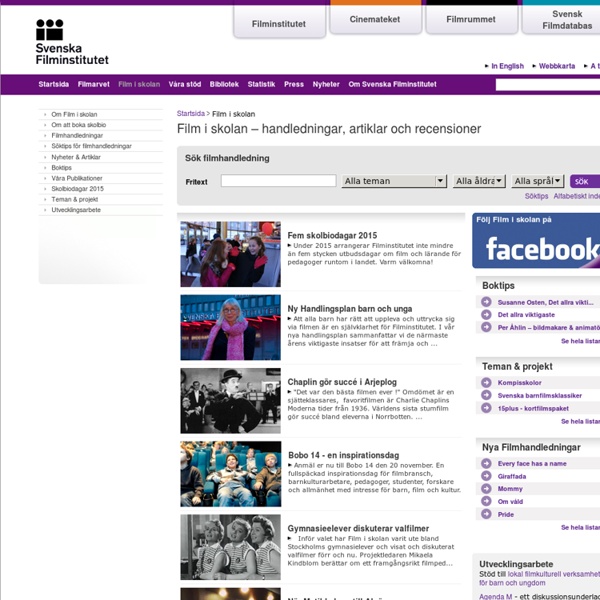Screen dimensions: 600x600
Task: Switch to the Cinemateket top tab
Action: (375, 19)
